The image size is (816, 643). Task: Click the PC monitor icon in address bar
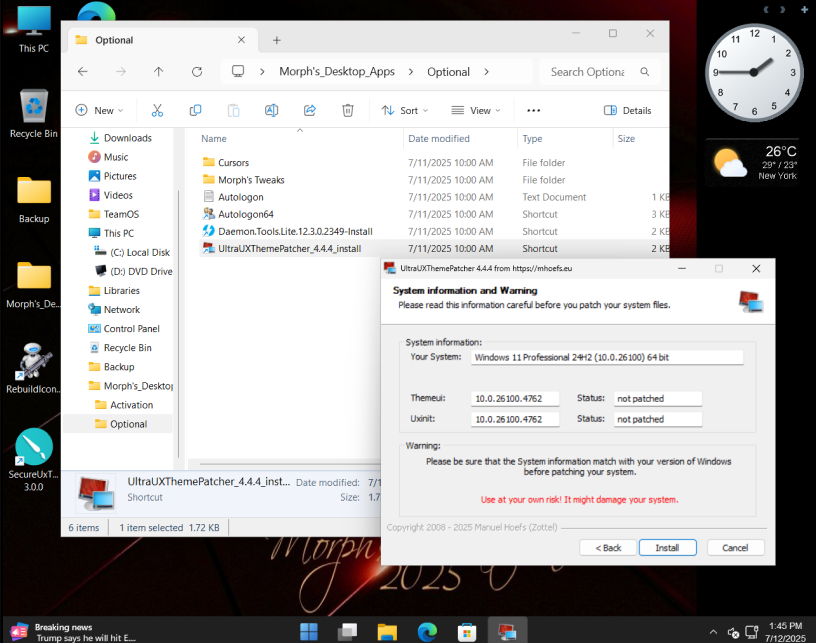tap(238, 71)
